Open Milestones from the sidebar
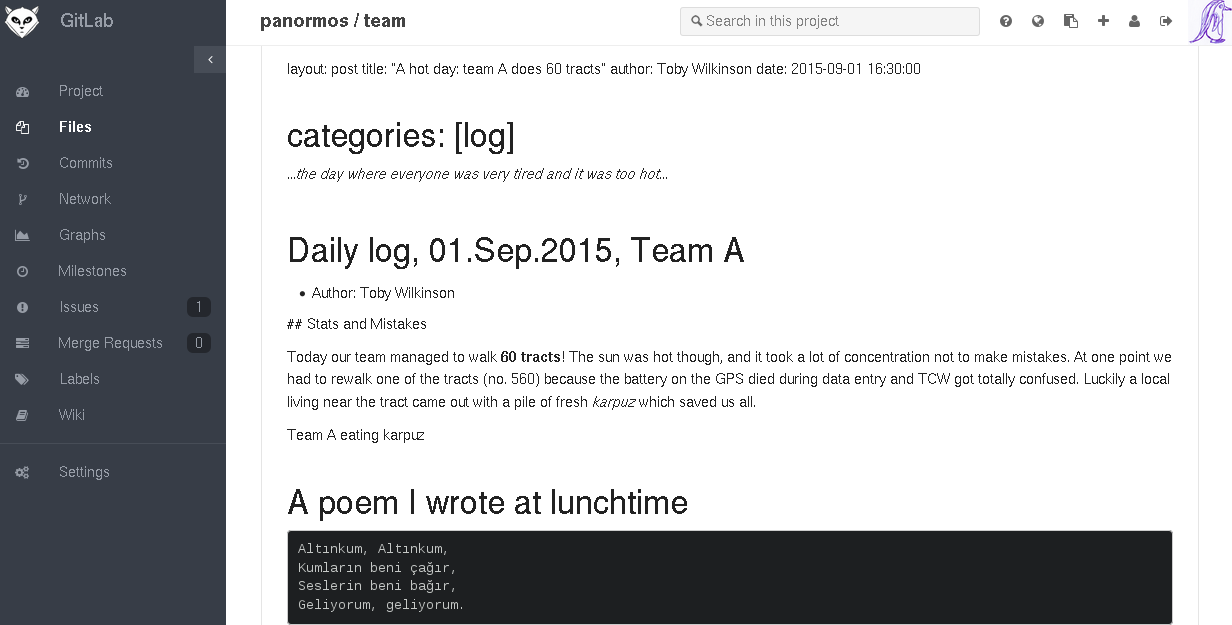This screenshot has height=625, width=1232. click(x=92, y=271)
